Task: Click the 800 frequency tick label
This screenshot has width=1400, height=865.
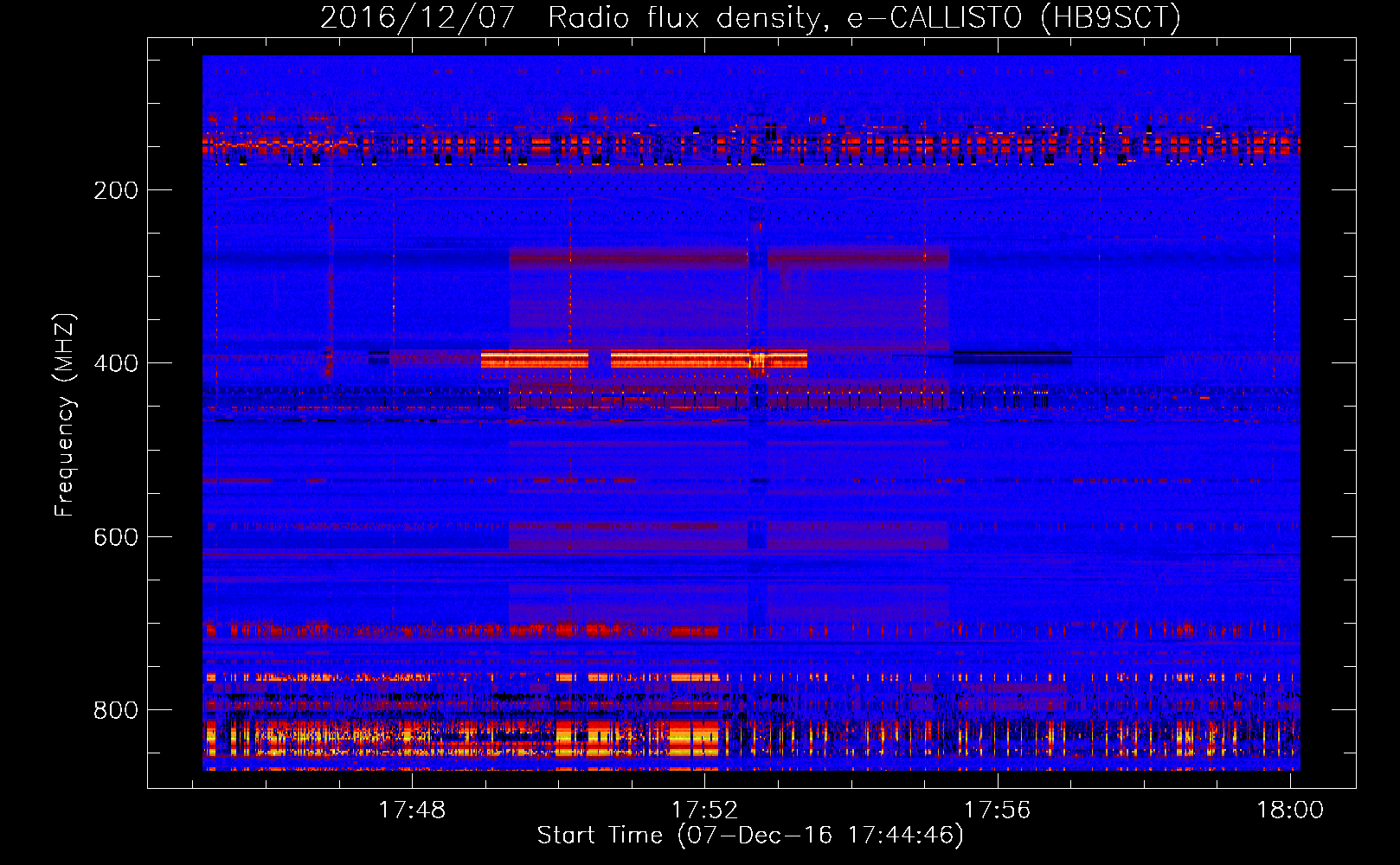Action: (x=116, y=710)
